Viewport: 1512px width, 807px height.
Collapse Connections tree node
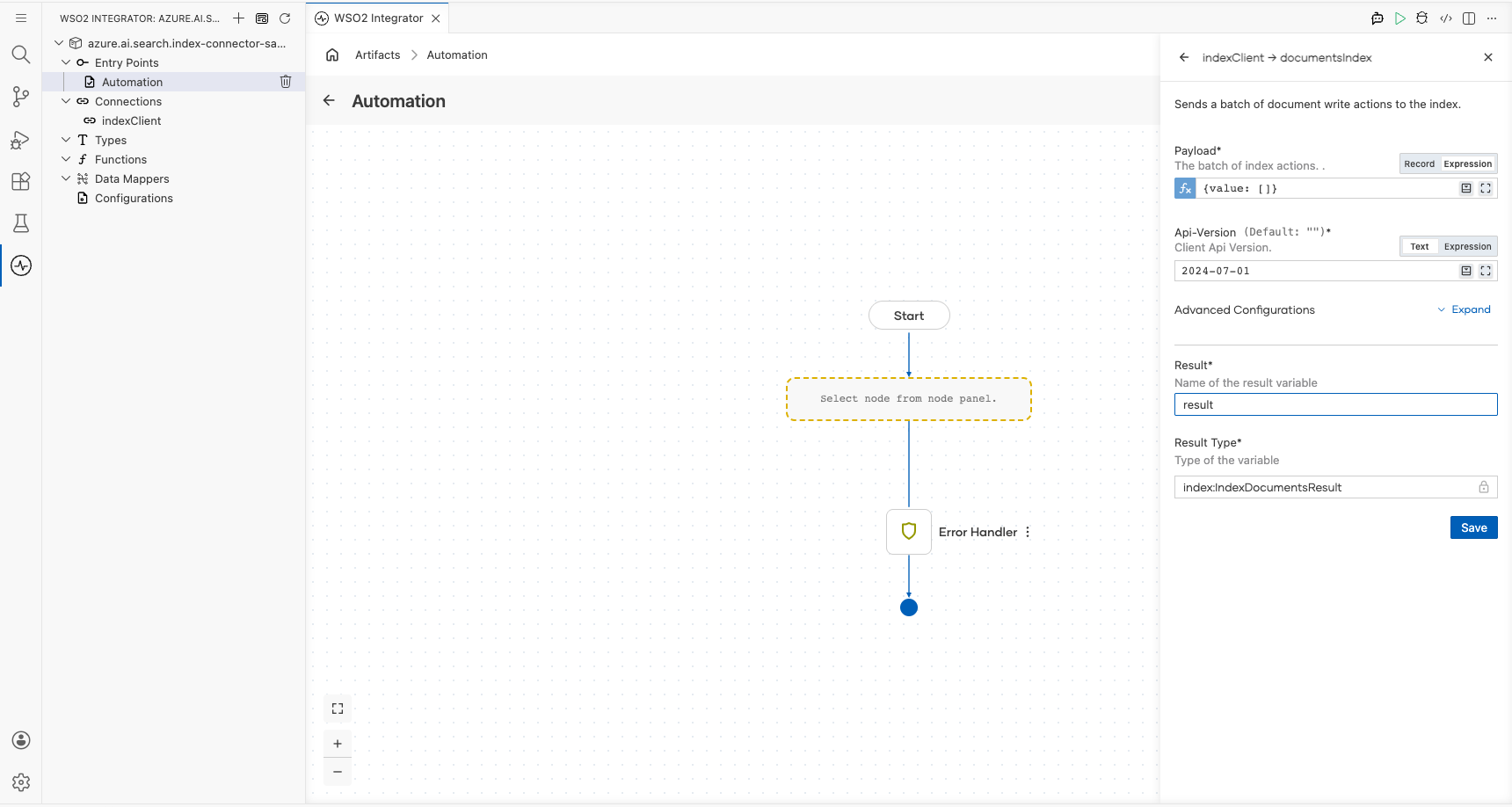point(66,101)
